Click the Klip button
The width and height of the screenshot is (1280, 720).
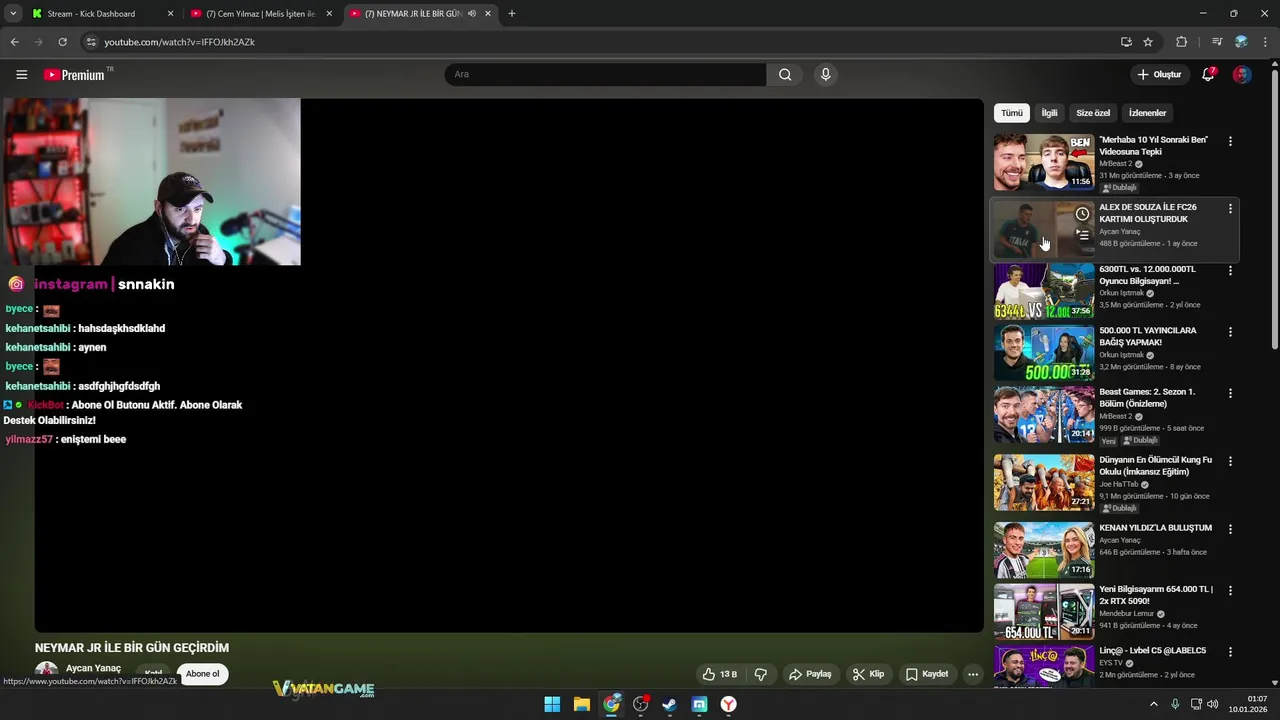coord(868,674)
